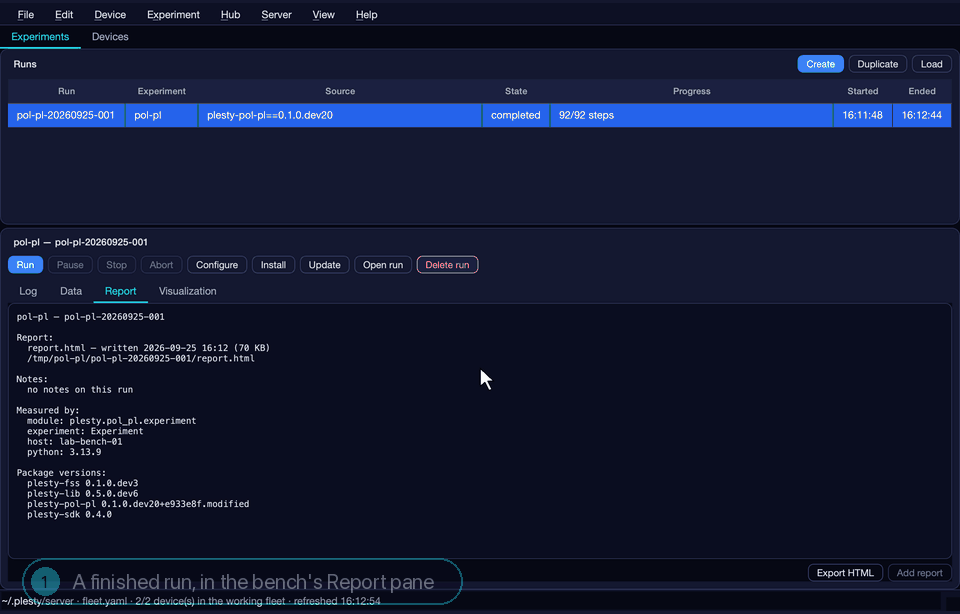This screenshot has height=614, width=960.
Task: Click the Source column header
Action: pos(340,91)
